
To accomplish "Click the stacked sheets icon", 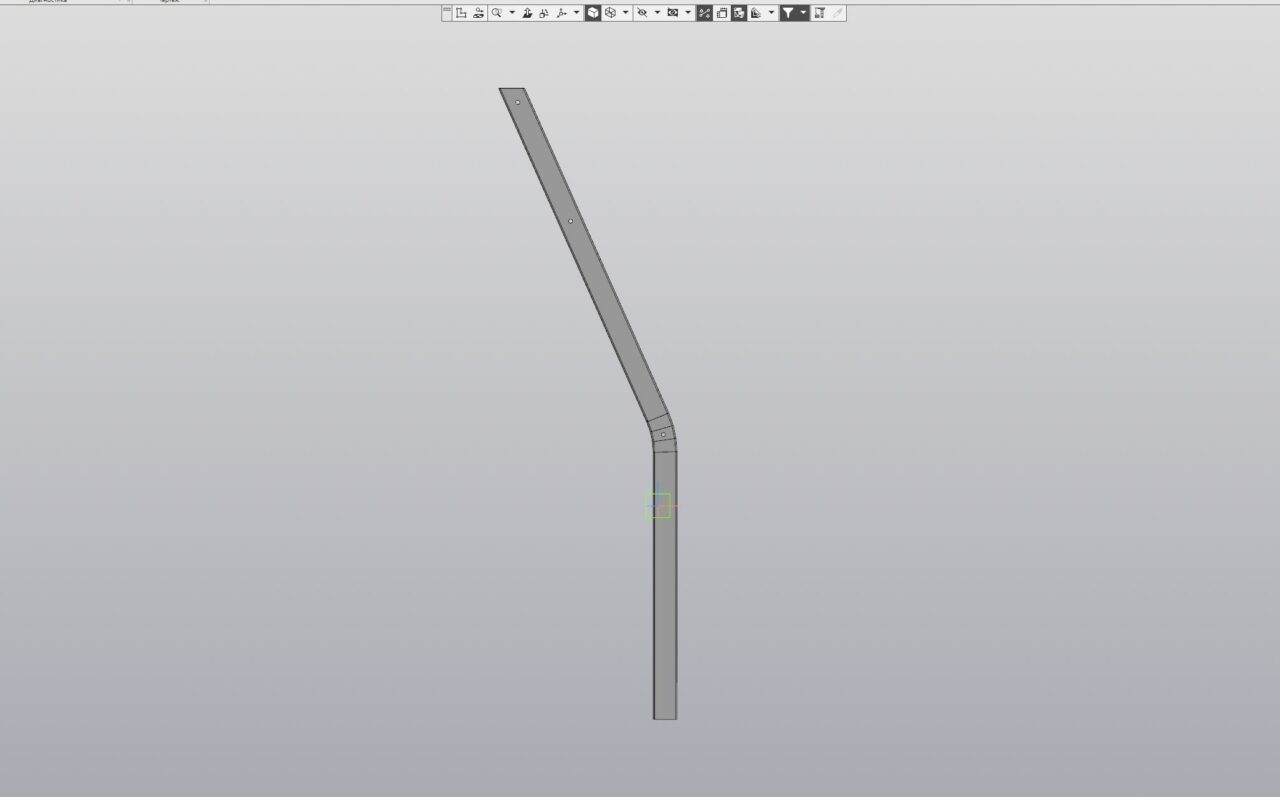I will coord(722,13).
